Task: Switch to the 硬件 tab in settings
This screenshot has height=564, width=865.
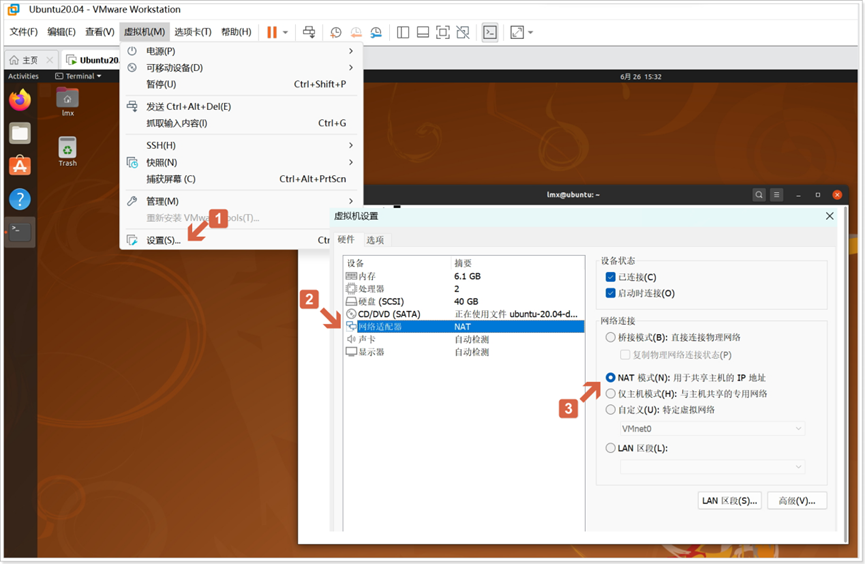Action: point(346,240)
